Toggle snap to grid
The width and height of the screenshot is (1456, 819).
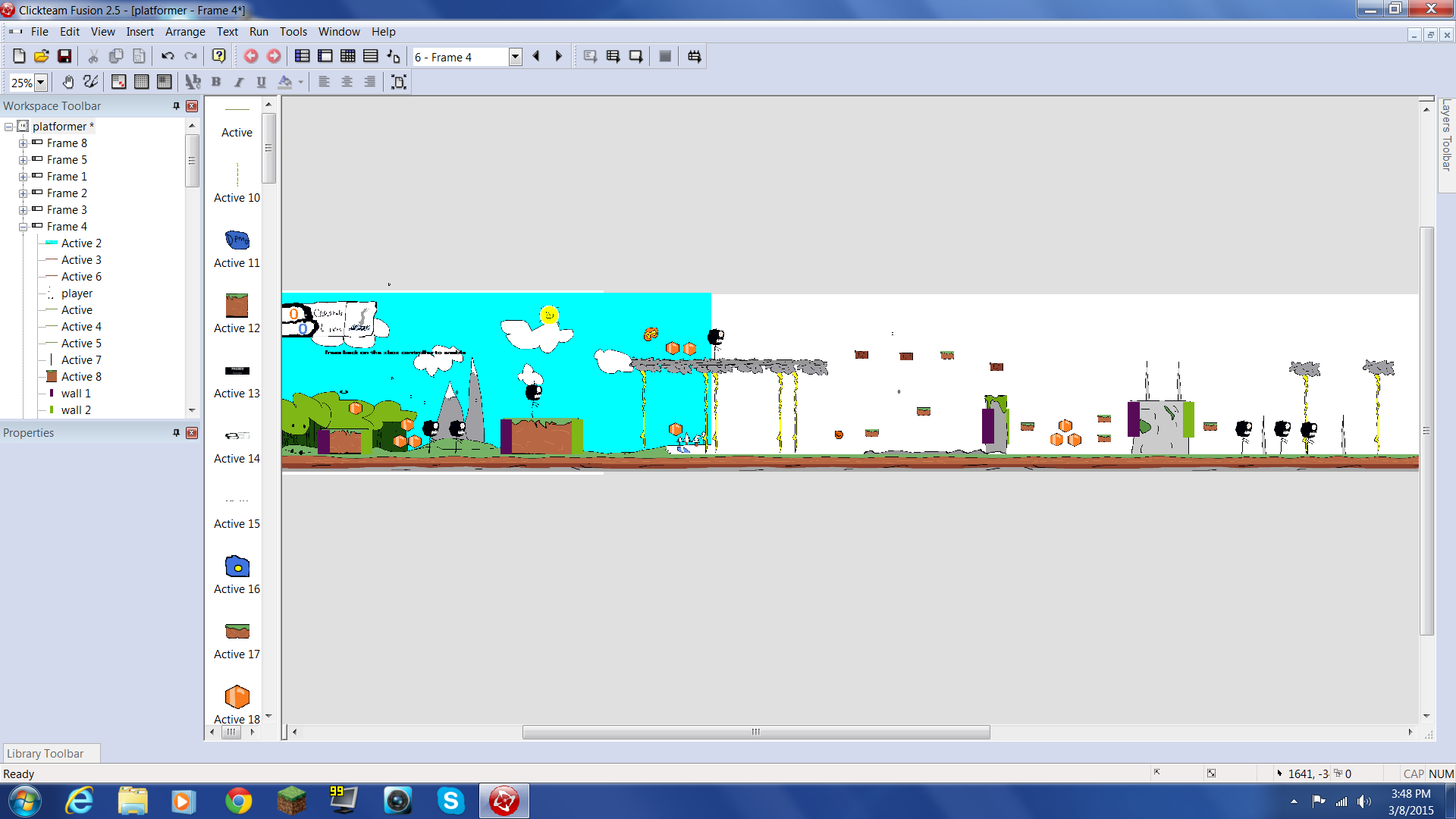(x=165, y=82)
